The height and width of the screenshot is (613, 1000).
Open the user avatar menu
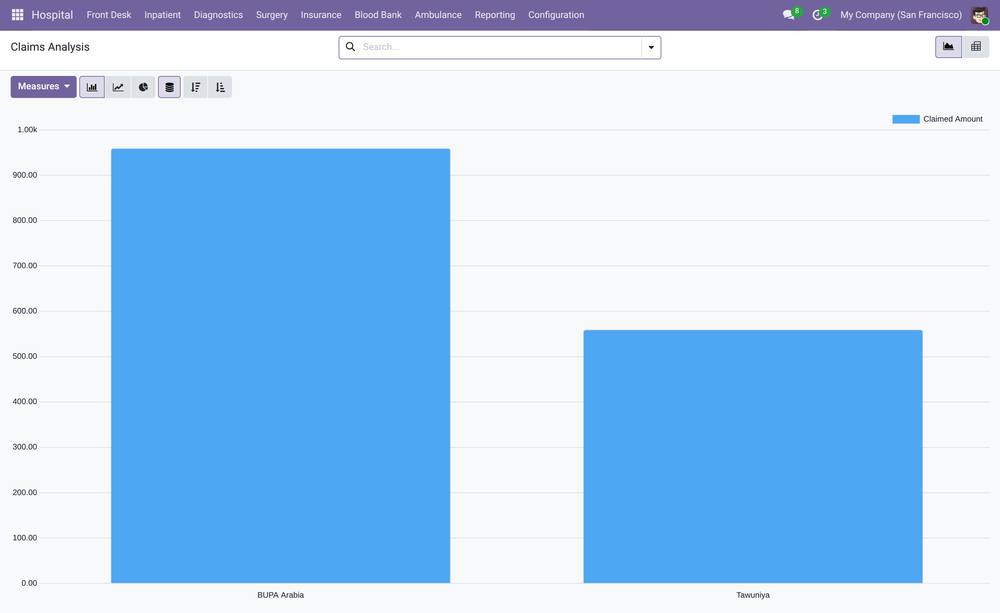tap(980, 15)
